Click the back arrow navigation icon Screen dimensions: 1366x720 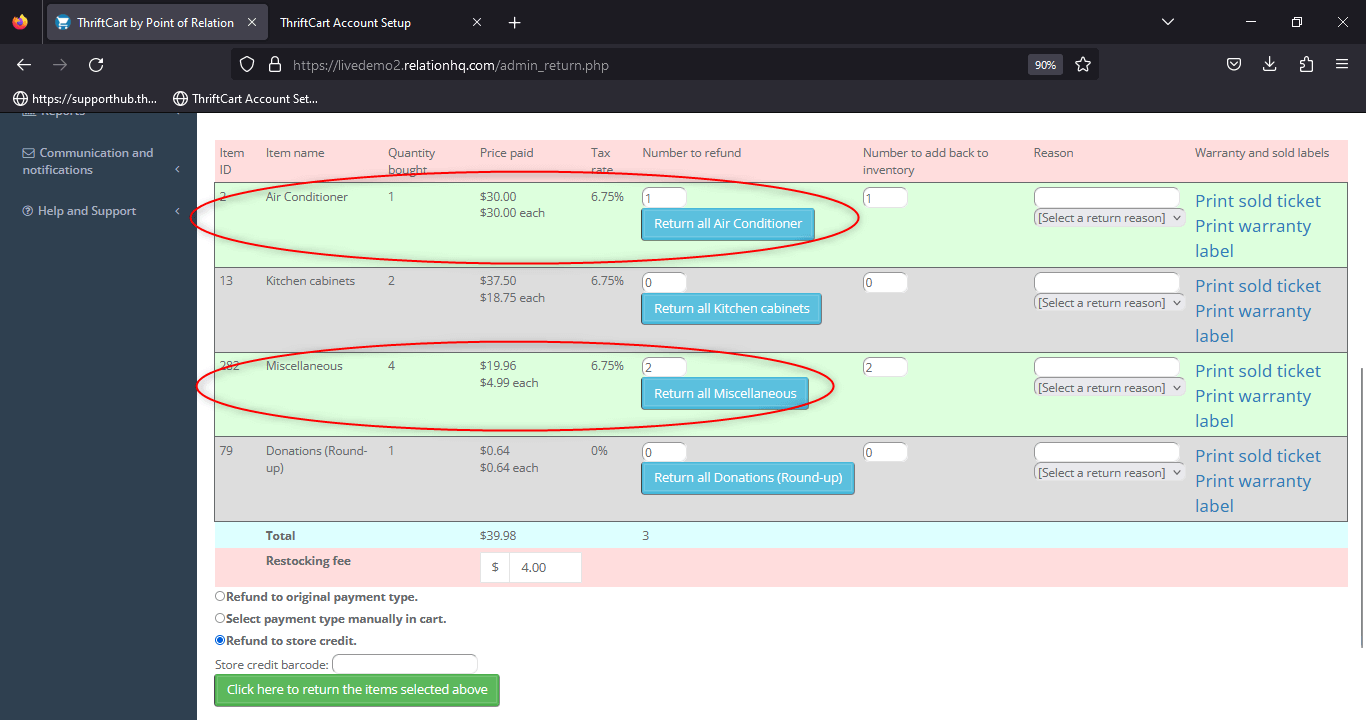tap(24, 65)
